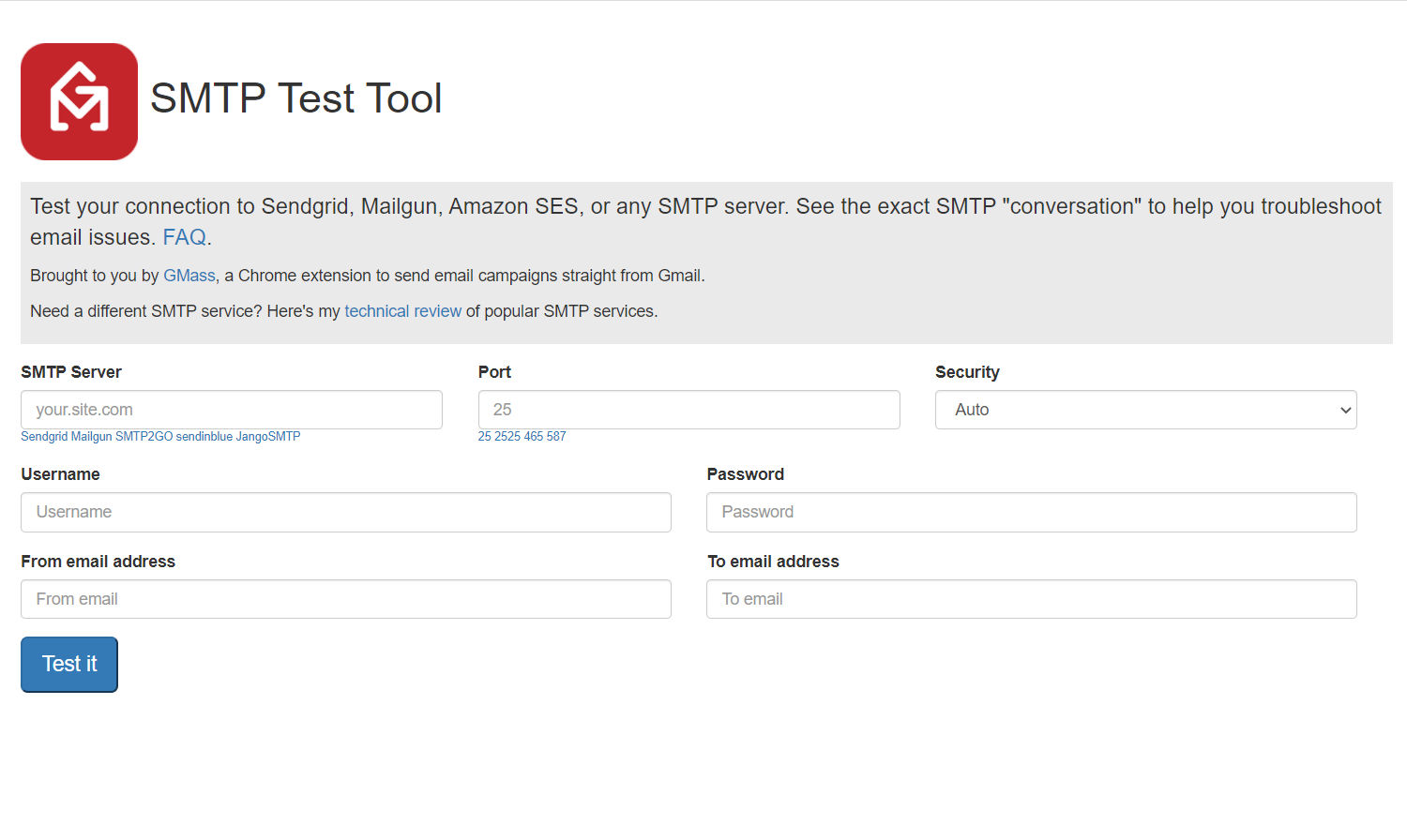
Task: Use the sendinblue server preset
Action: click(204, 437)
